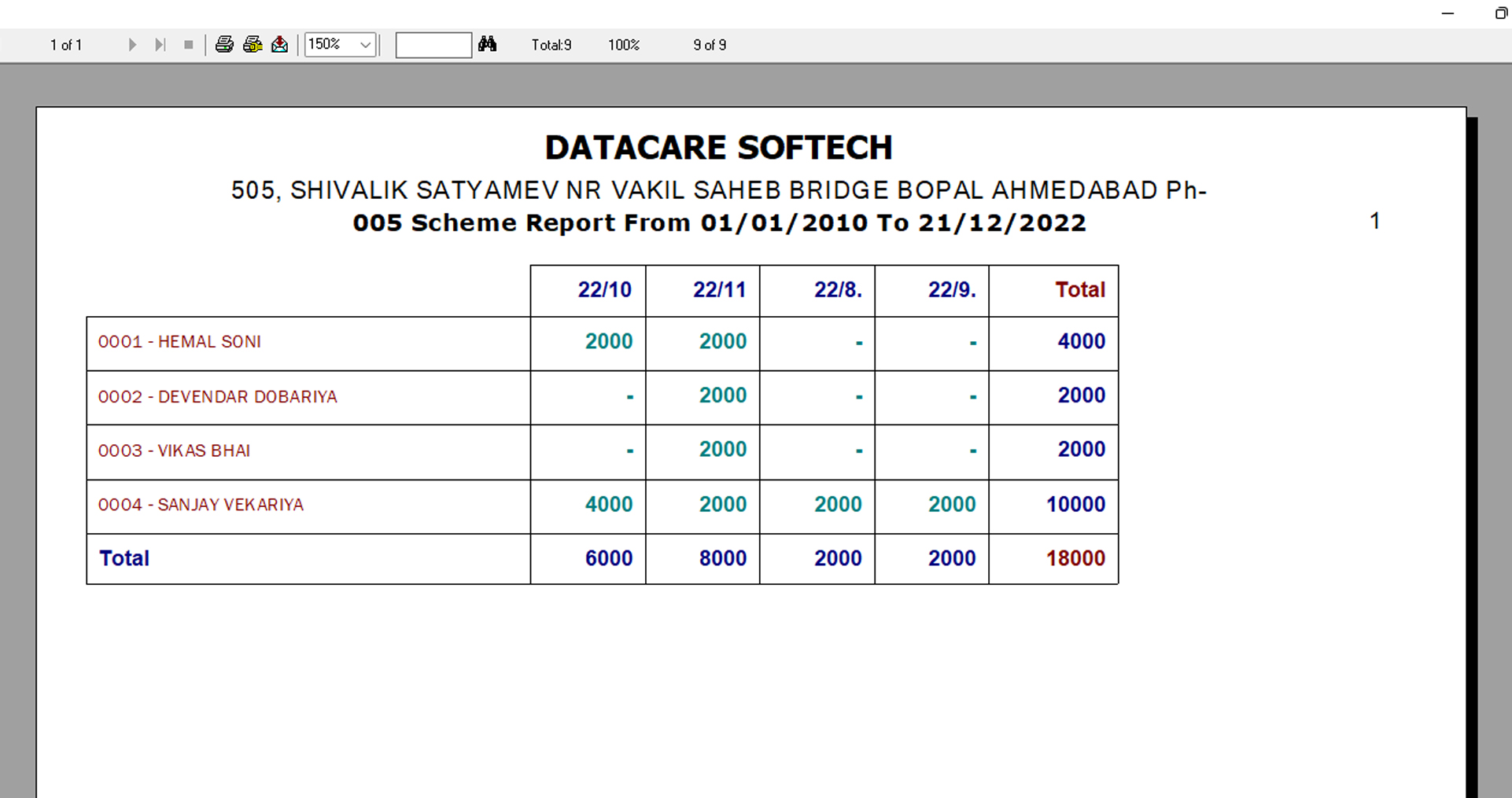Image resolution: width=1512 pixels, height=798 pixels.
Task: Open the 150% zoom dropdown
Action: tap(340, 45)
